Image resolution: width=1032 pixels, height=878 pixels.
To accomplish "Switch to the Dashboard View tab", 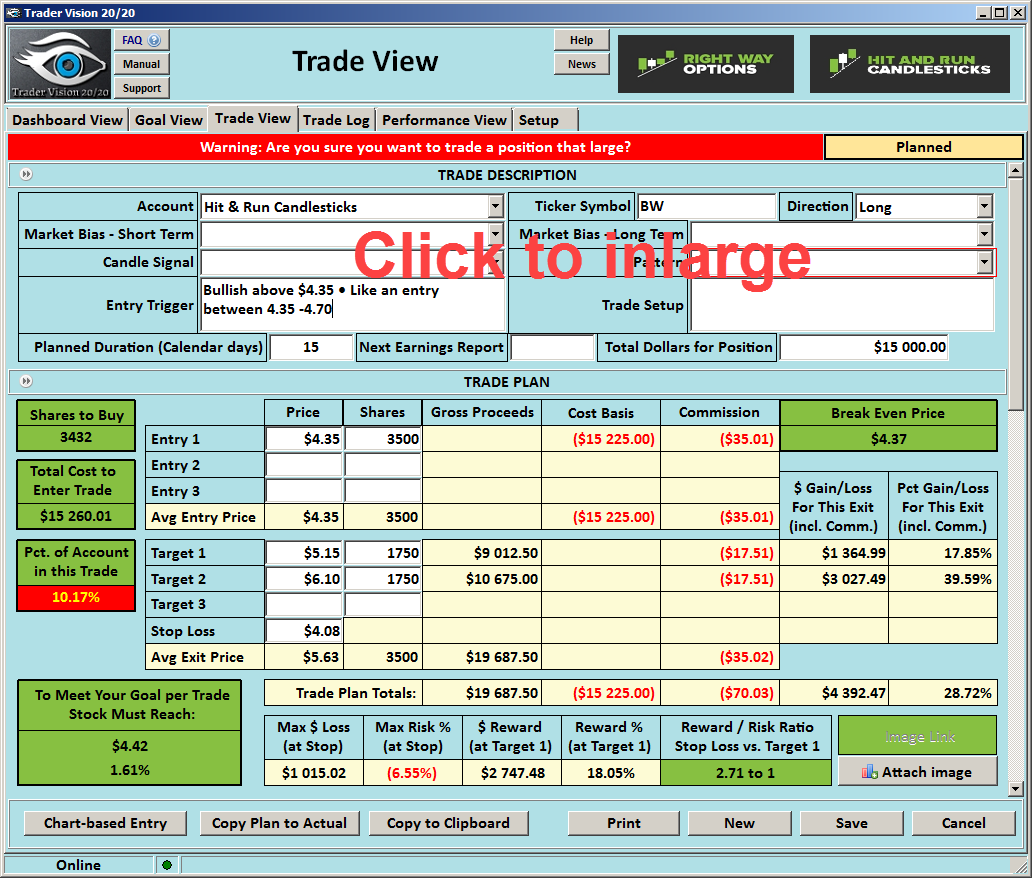I will (68, 120).
